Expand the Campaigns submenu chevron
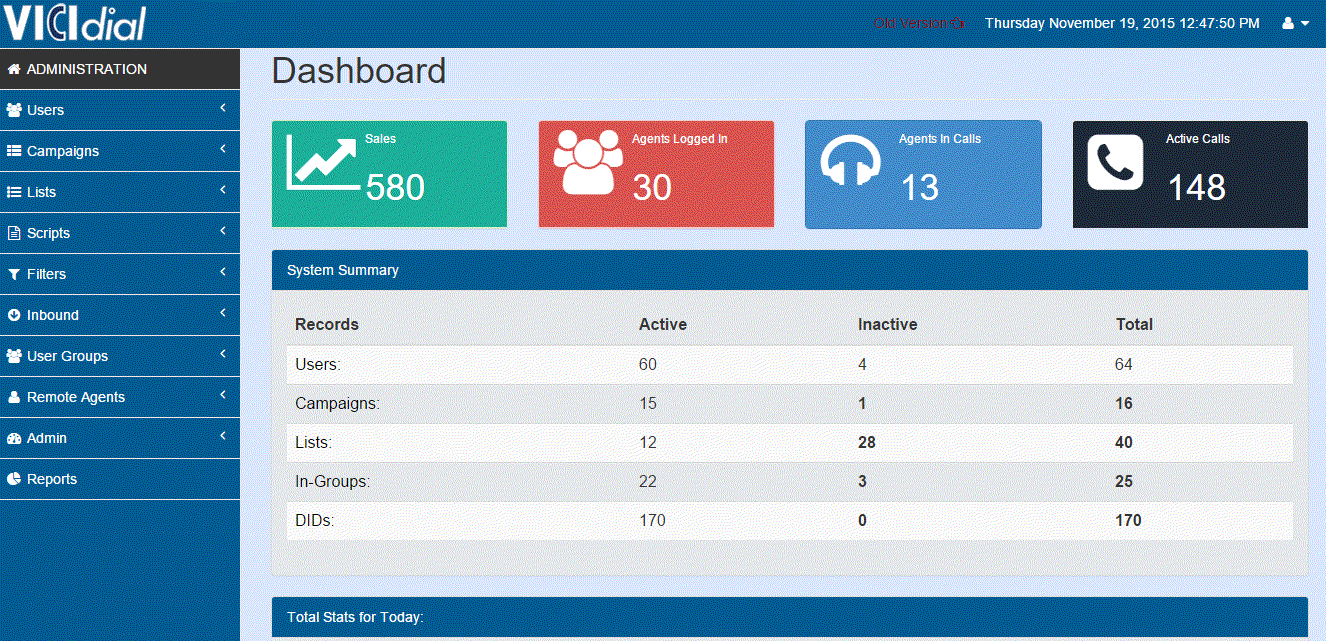The height and width of the screenshot is (641, 1326). pos(223,149)
